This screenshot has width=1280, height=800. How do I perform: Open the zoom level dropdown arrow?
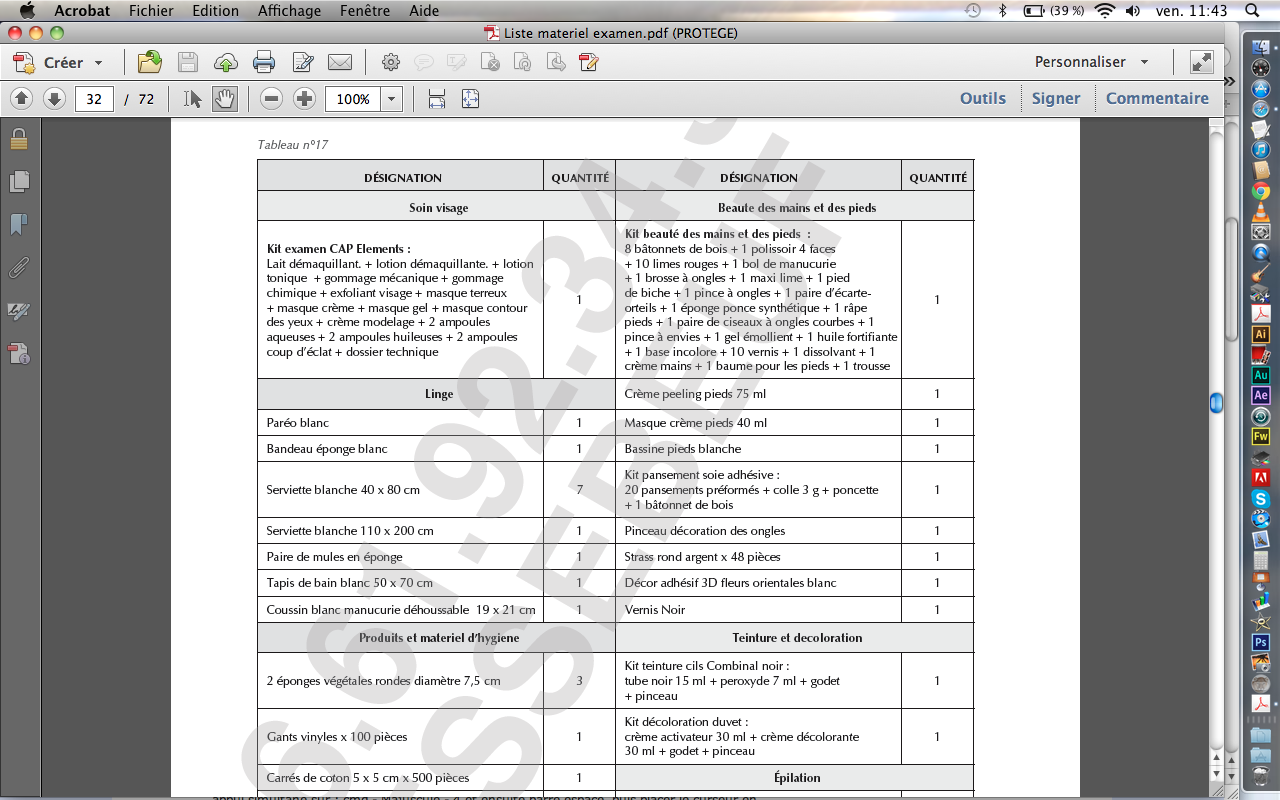point(391,99)
